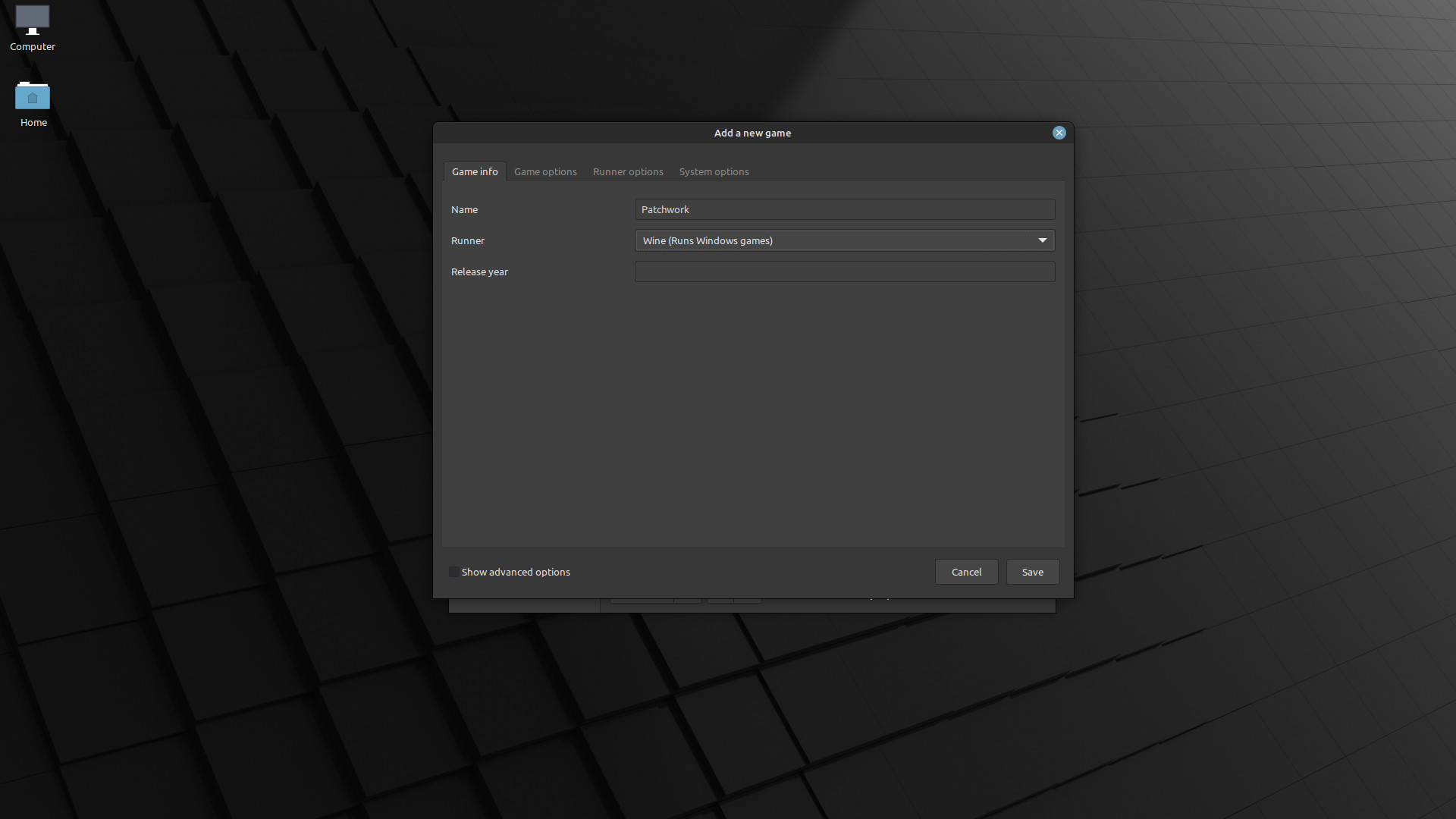
Task: Open the Home folder desktop icon
Action: (33, 104)
